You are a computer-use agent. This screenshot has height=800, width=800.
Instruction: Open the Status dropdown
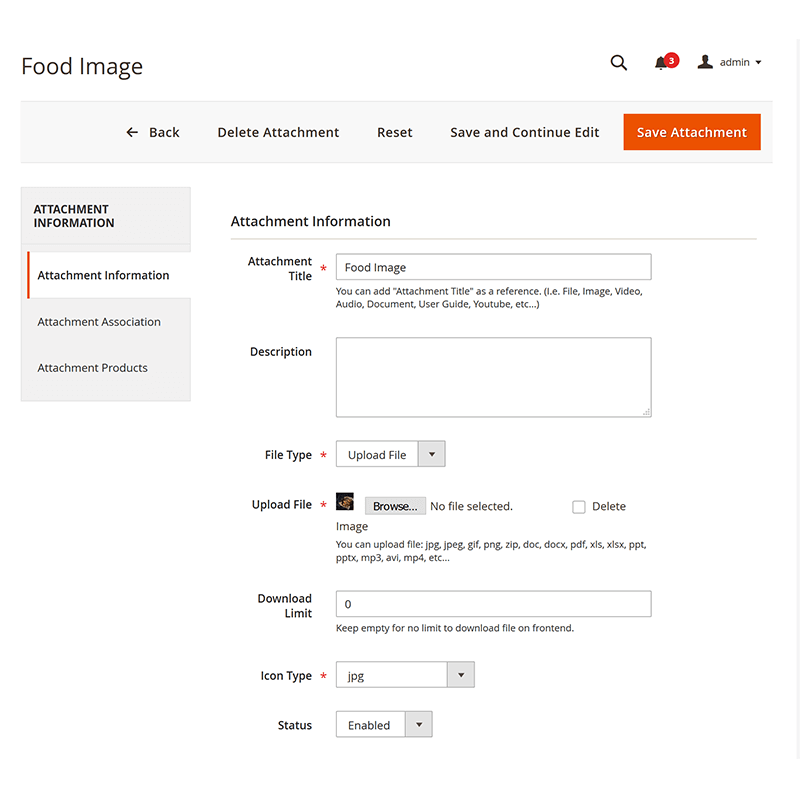point(418,723)
